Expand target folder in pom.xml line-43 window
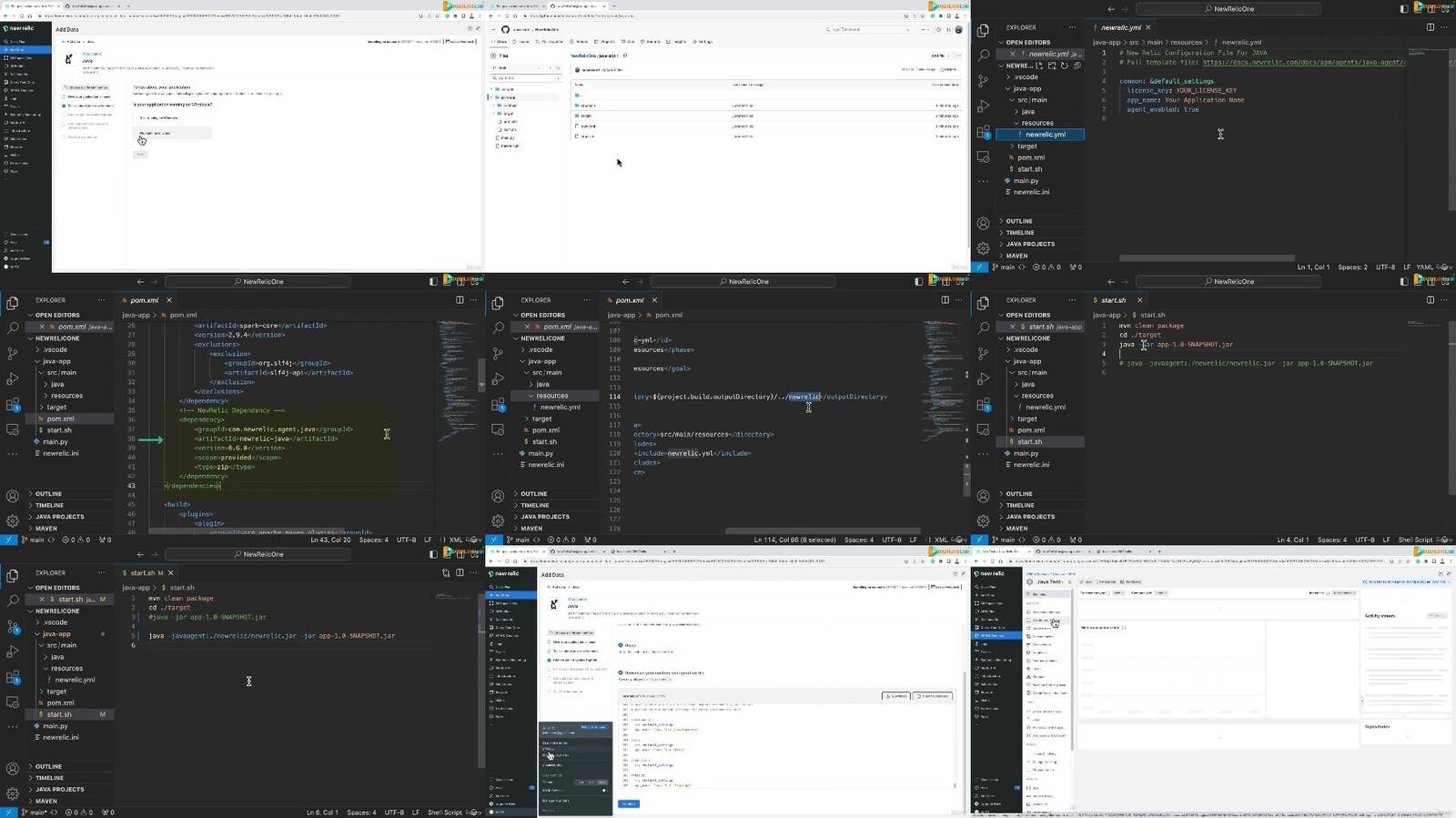The width and height of the screenshot is (1456, 818). (x=56, y=407)
